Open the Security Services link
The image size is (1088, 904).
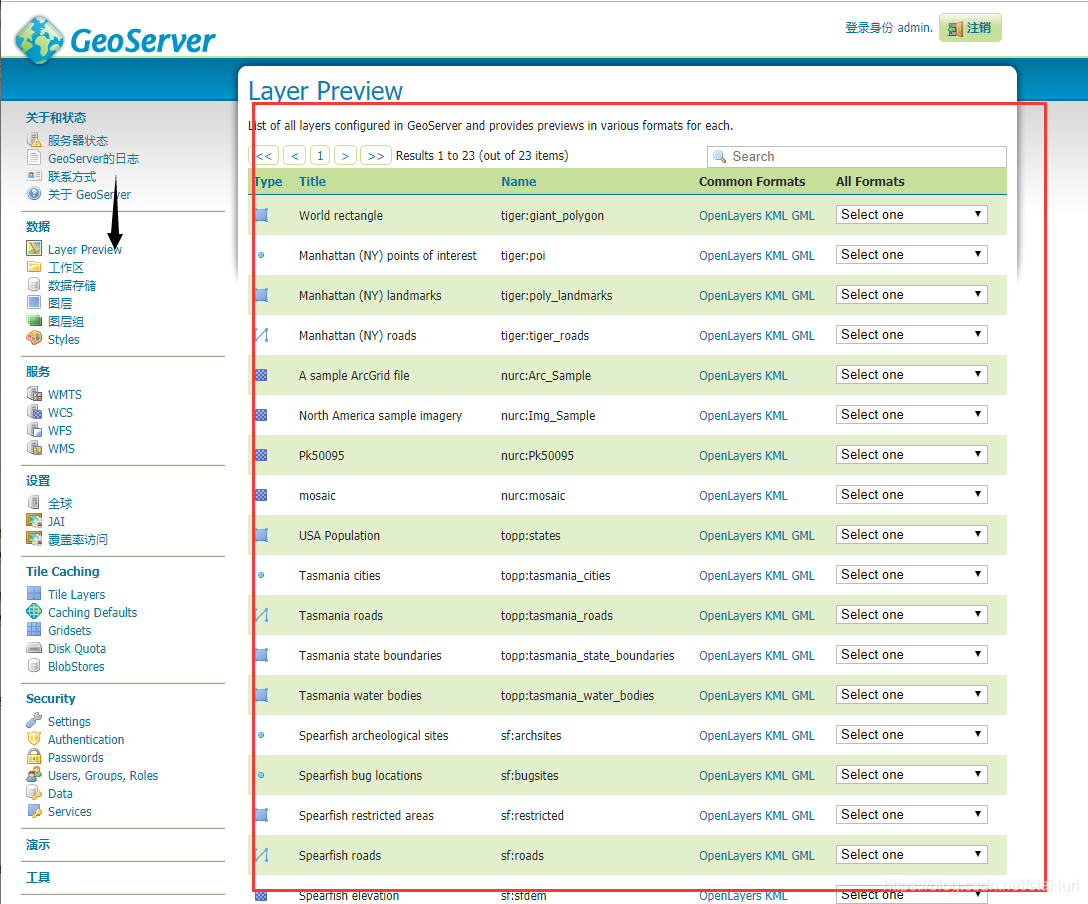pyautogui.click(x=69, y=812)
